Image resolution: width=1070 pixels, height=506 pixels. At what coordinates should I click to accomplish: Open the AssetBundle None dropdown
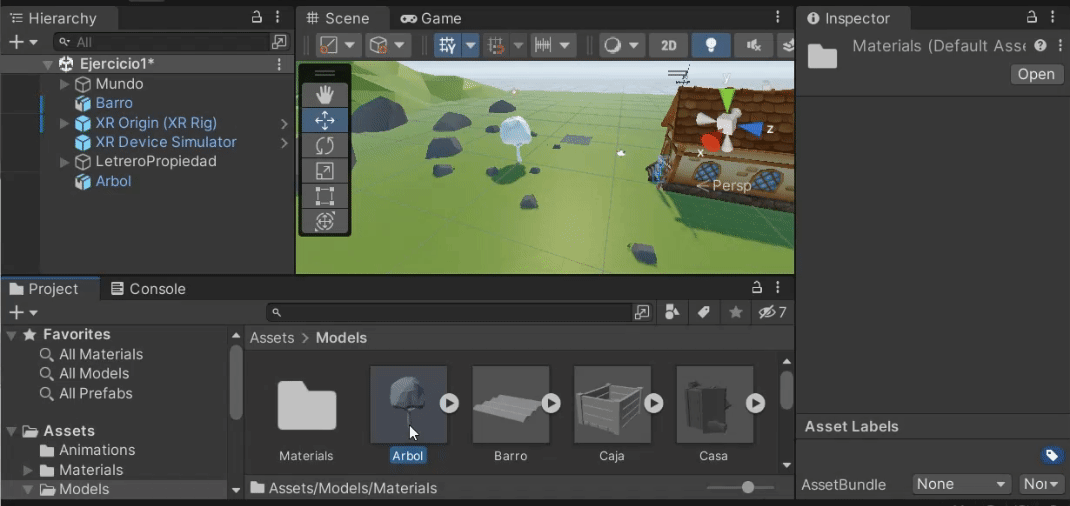(x=961, y=484)
